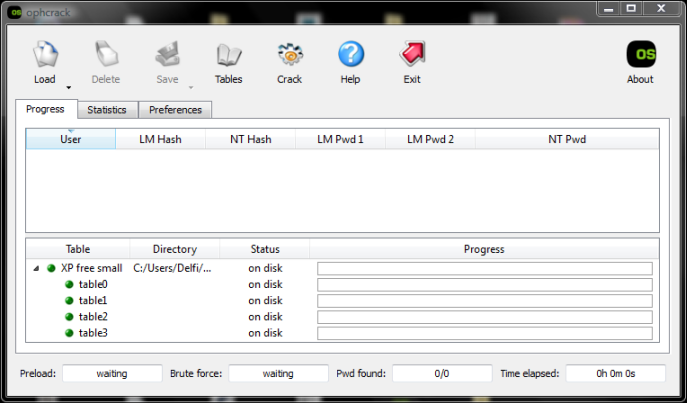Viewport: 687px width, 403px height.
Task: Click the NT Hash column header
Action: 251,139
